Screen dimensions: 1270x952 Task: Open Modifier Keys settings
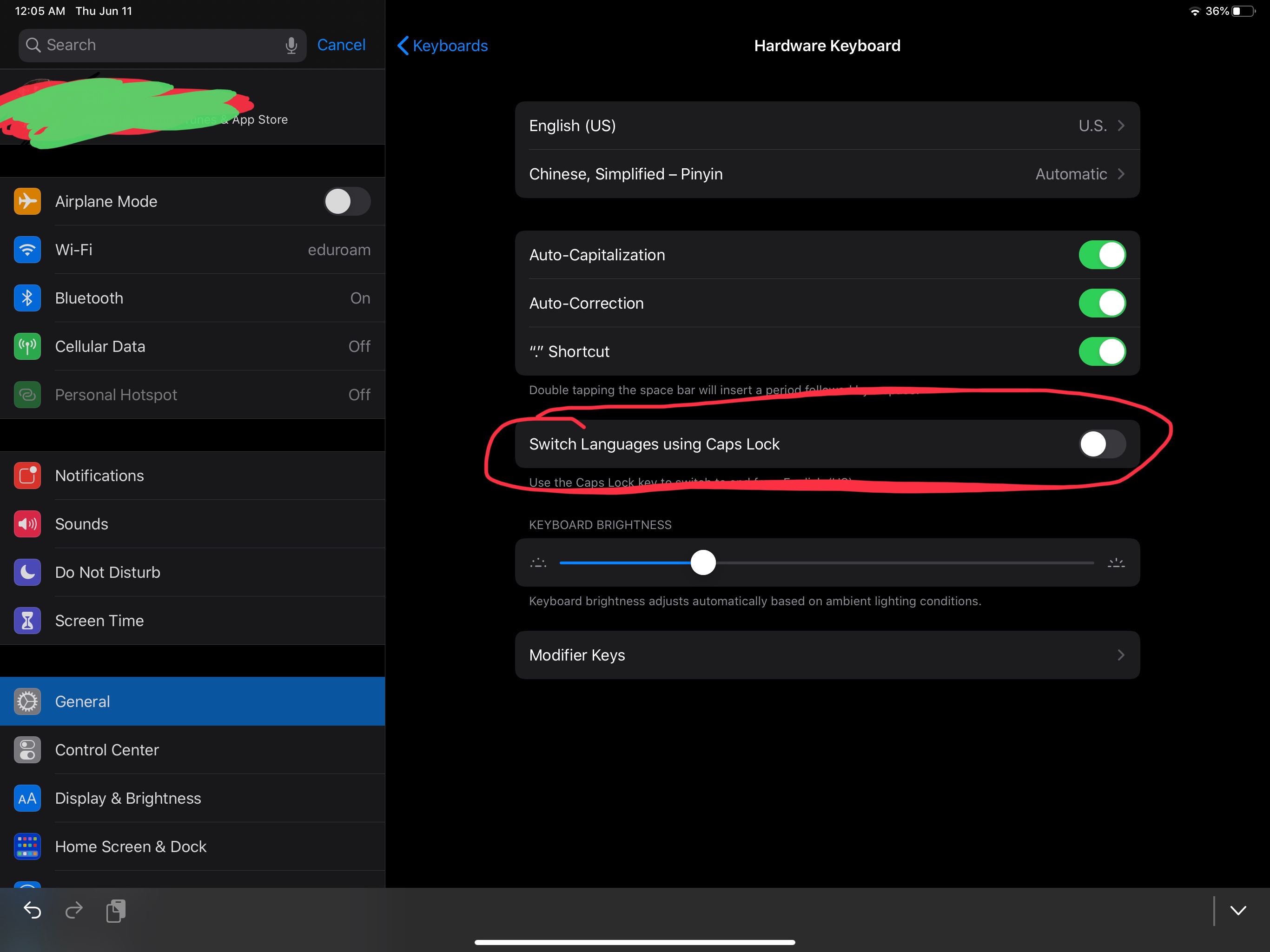pos(827,655)
